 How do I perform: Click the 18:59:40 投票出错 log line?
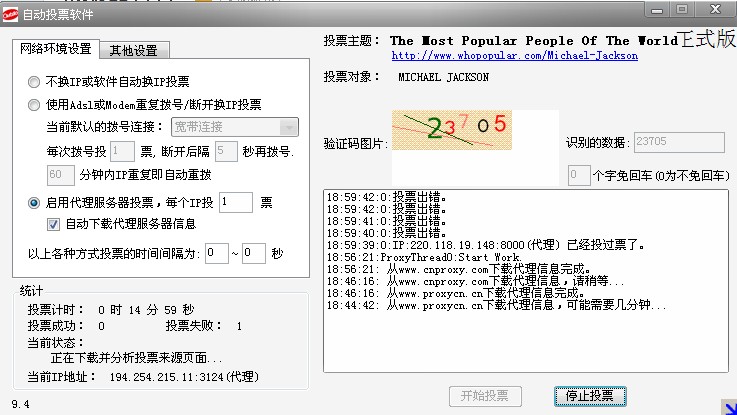coord(386,233)
